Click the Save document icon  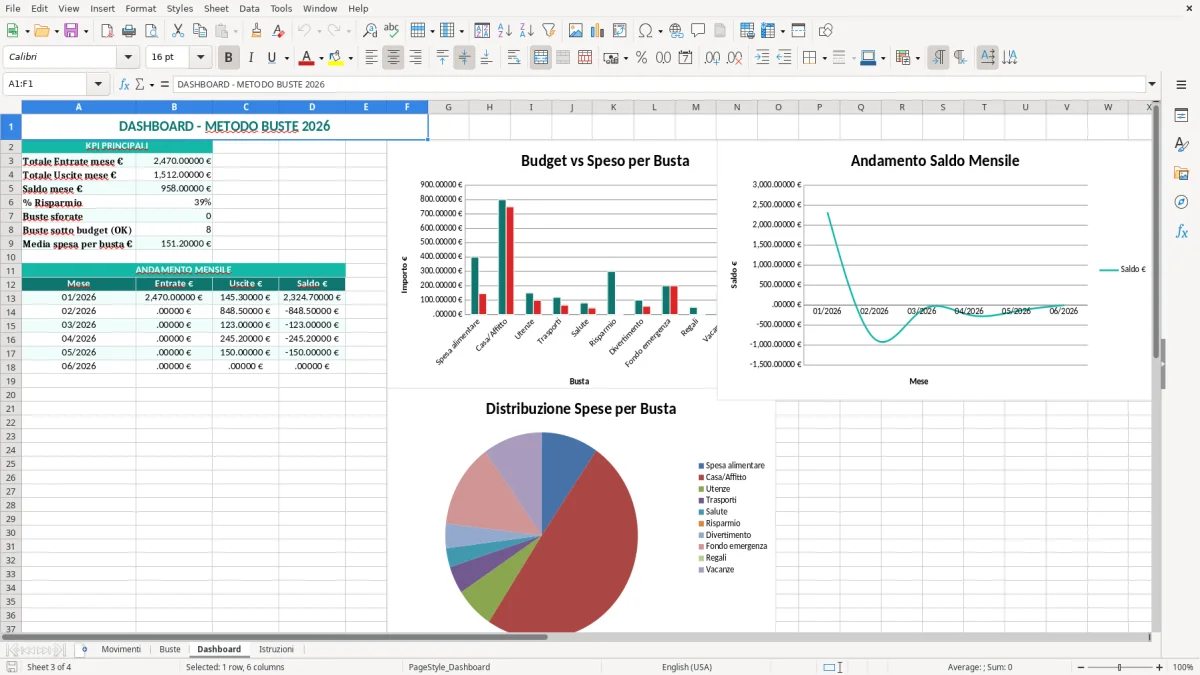point(71,31)
